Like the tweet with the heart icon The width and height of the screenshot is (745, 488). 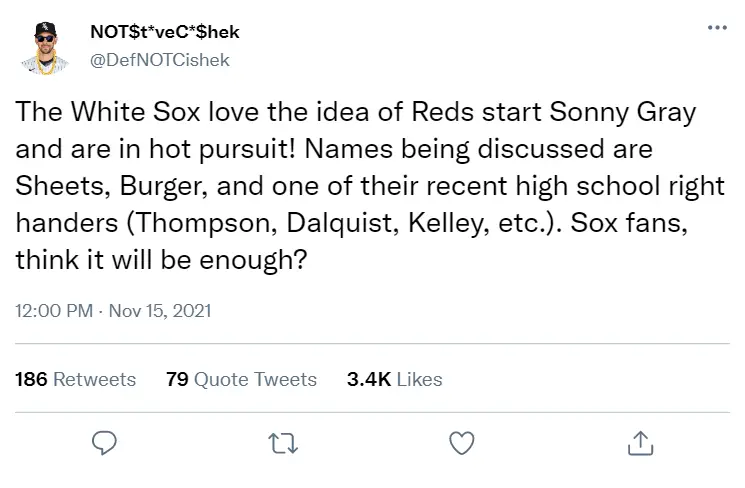coord(461,441)
